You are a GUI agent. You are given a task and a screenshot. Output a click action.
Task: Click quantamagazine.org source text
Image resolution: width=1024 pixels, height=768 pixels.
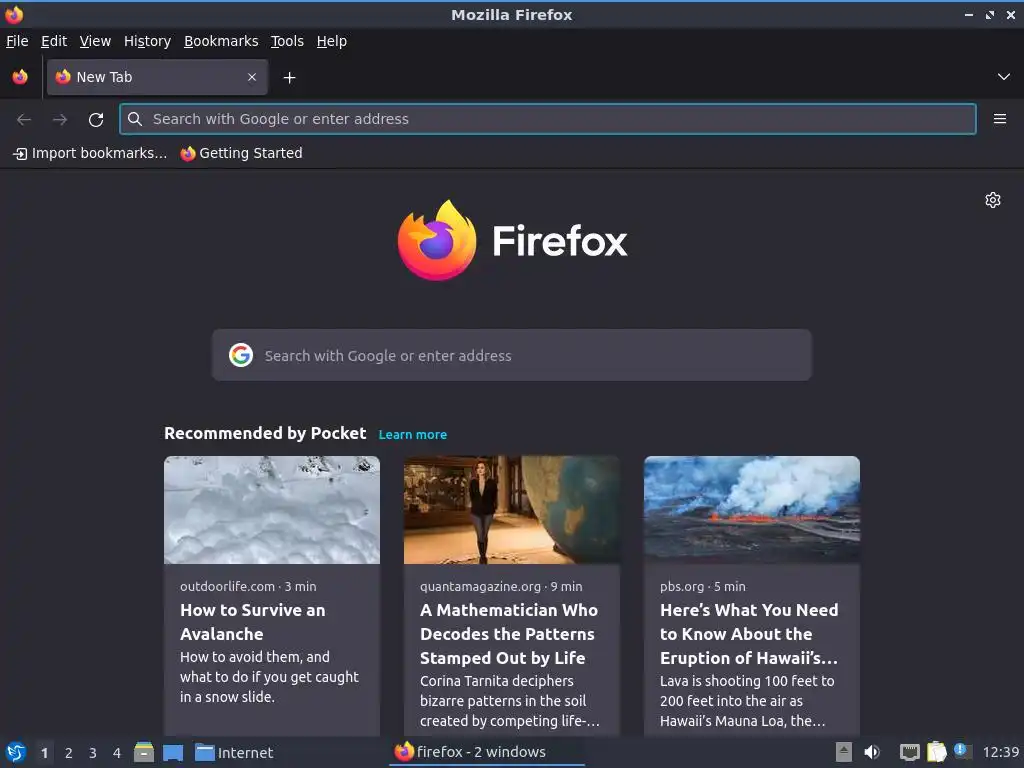pos(480,586)
